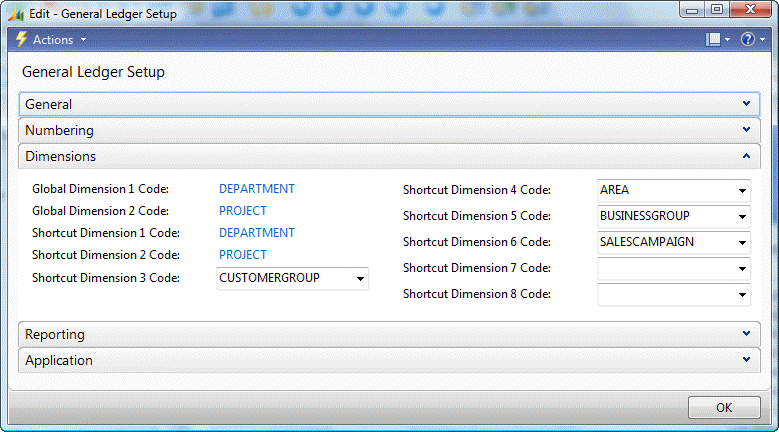
Task: Open Shortcut Dimension 8 Code dropdown arrow
Action: coord(742,294)
